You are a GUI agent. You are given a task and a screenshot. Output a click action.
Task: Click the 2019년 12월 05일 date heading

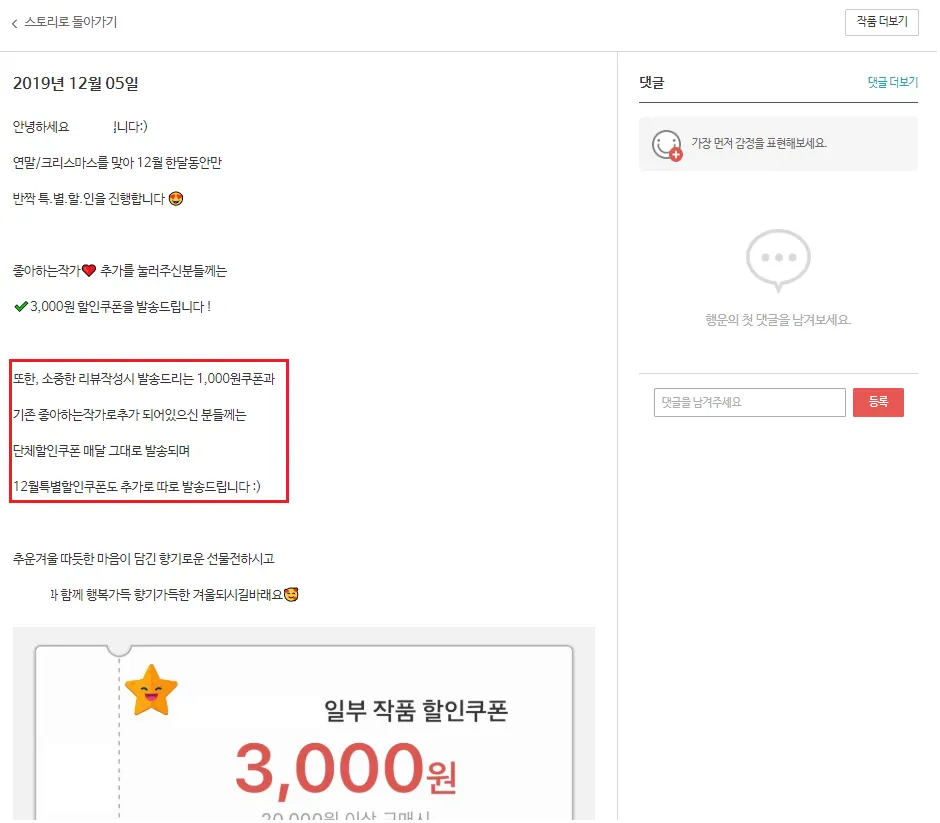(76, 84)
